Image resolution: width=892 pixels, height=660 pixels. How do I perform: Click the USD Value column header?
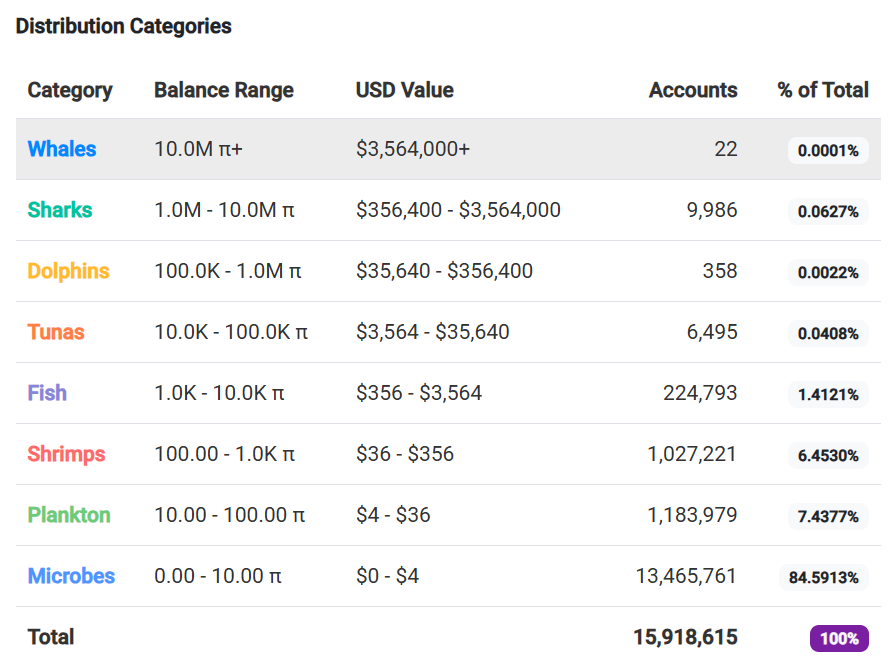pos(405,90)
